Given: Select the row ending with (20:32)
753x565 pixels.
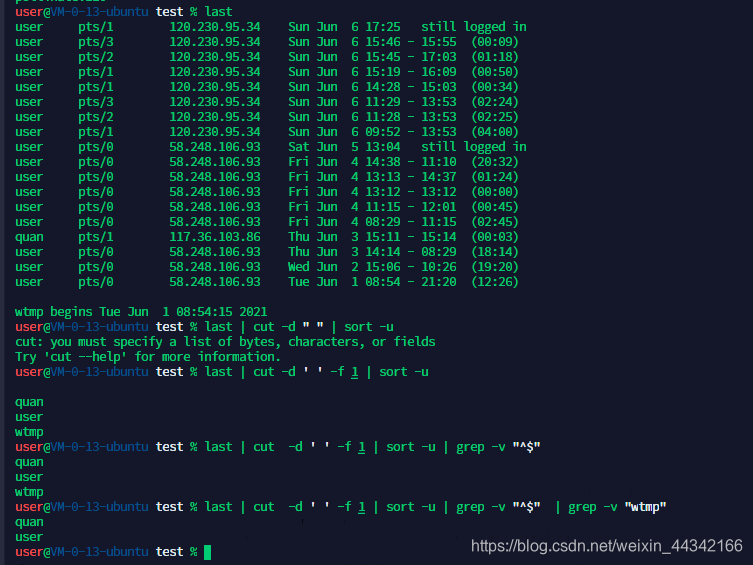Looking at the screenshot, I should coord(267,162).
